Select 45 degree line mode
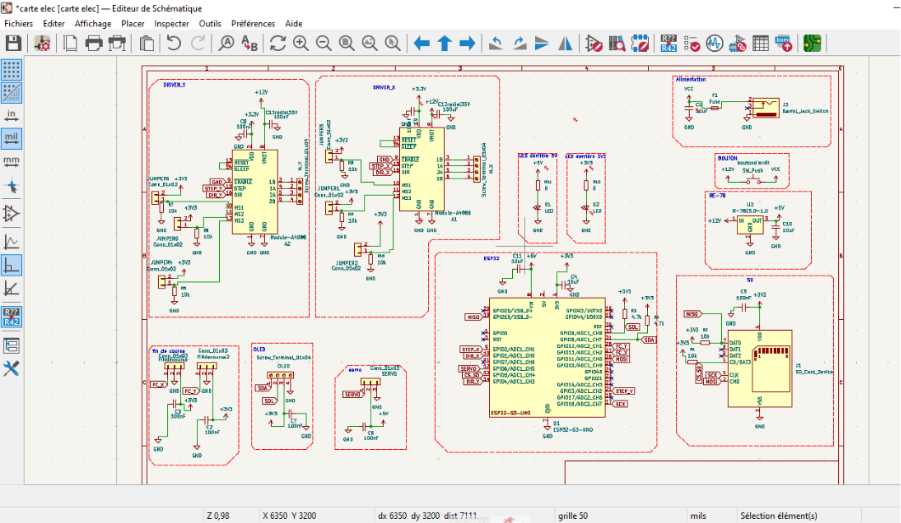901x523 pixels. tap(11, 288)
